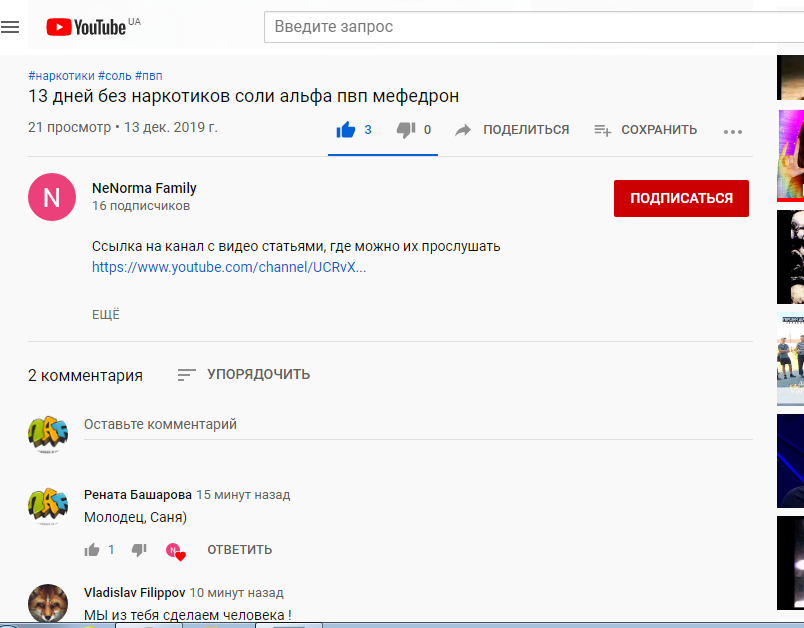Subscribe to NeNorma Family channel
804x628 pixels.
point(681,198)
